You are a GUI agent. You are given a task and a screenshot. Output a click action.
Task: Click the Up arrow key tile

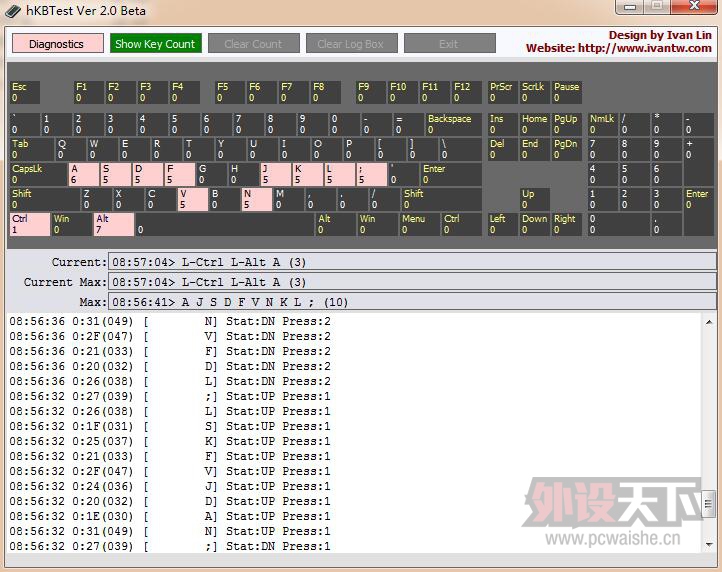click(533, 199)
